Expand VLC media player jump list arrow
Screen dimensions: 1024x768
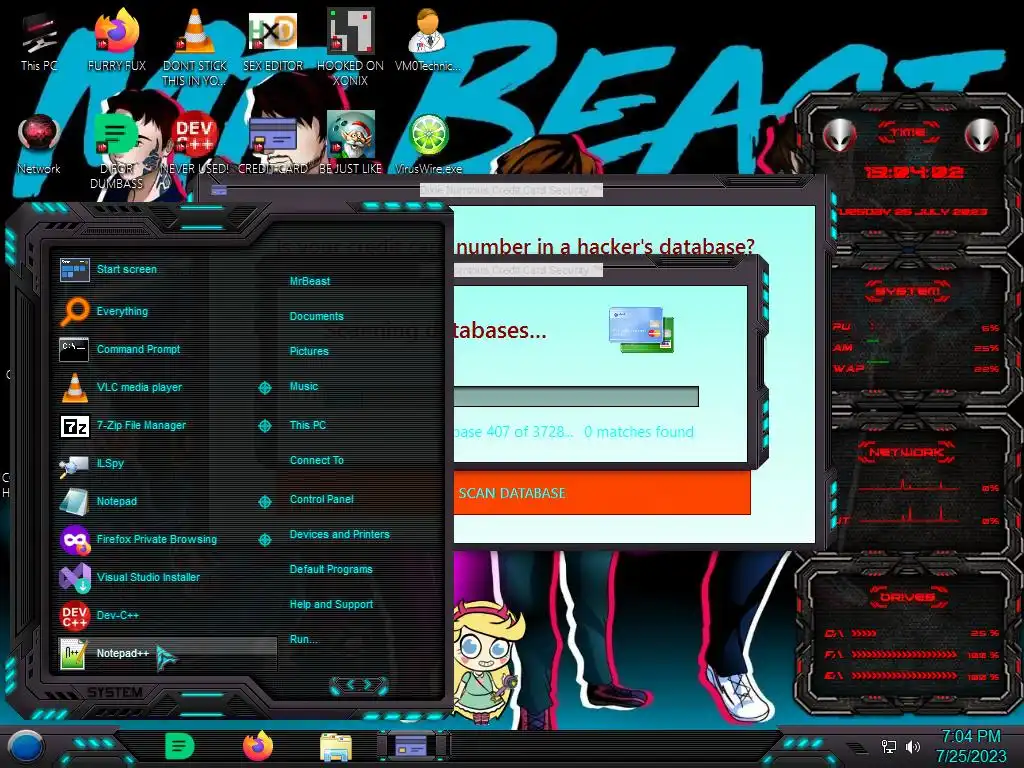(264, 388)
